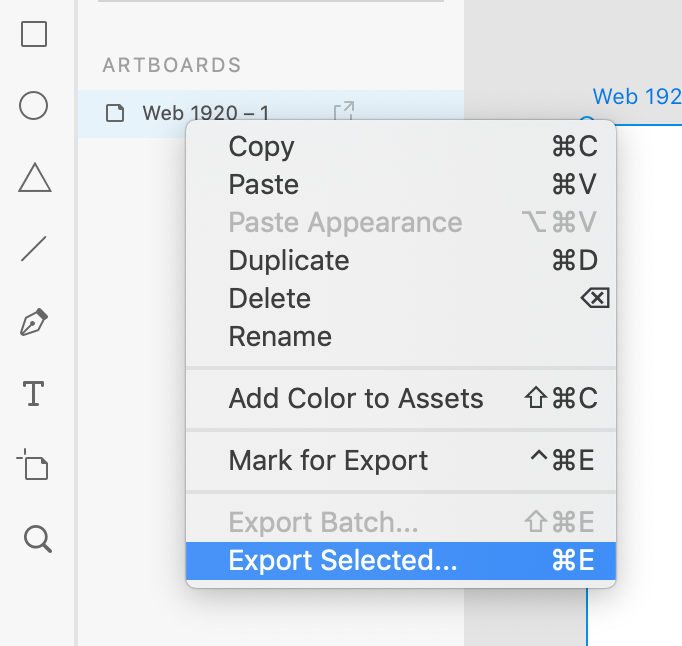Choose Paste from the context menu
682x646 pixels.
264,185
